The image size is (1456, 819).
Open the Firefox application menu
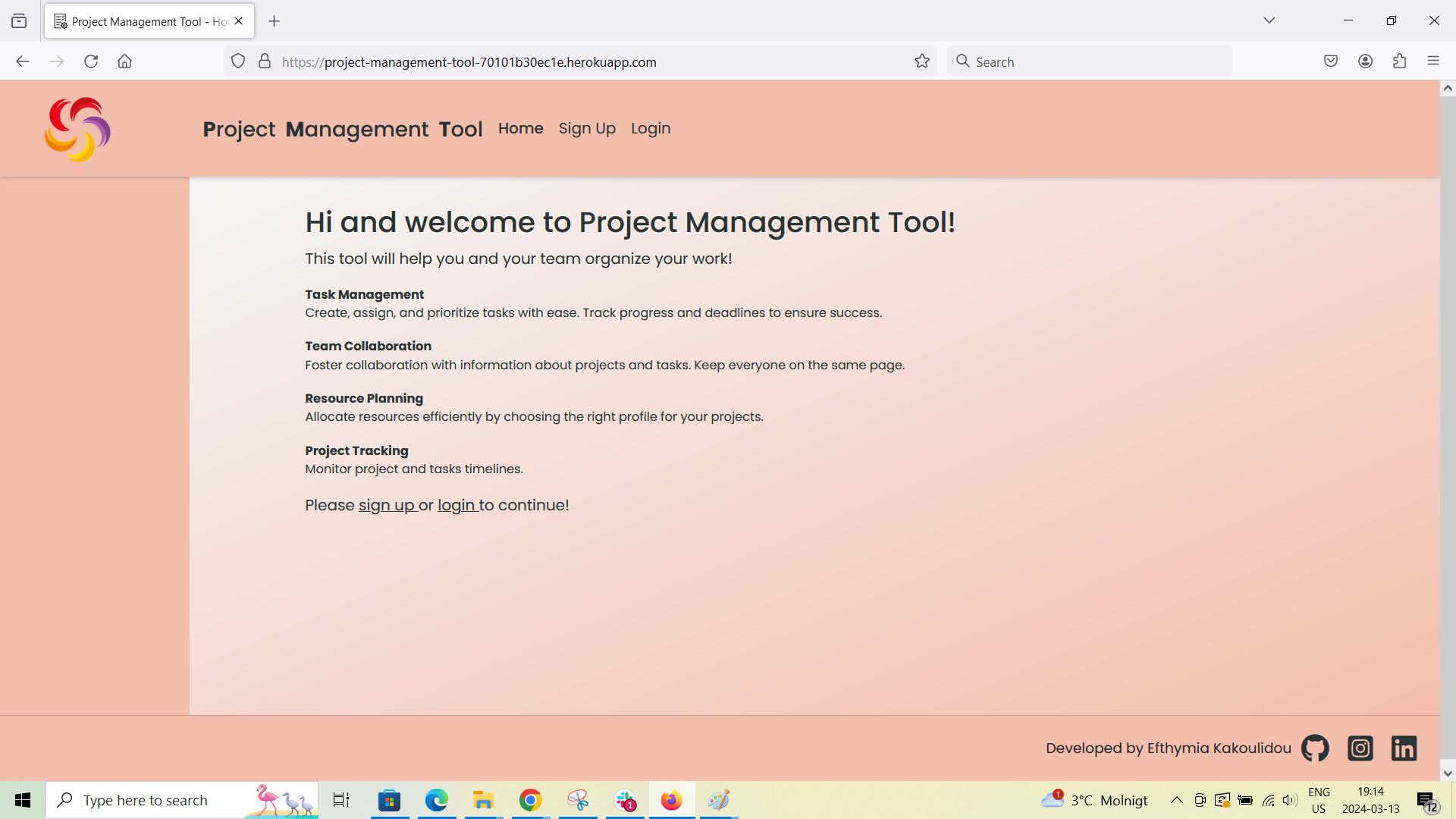(x=1433, y=61)
